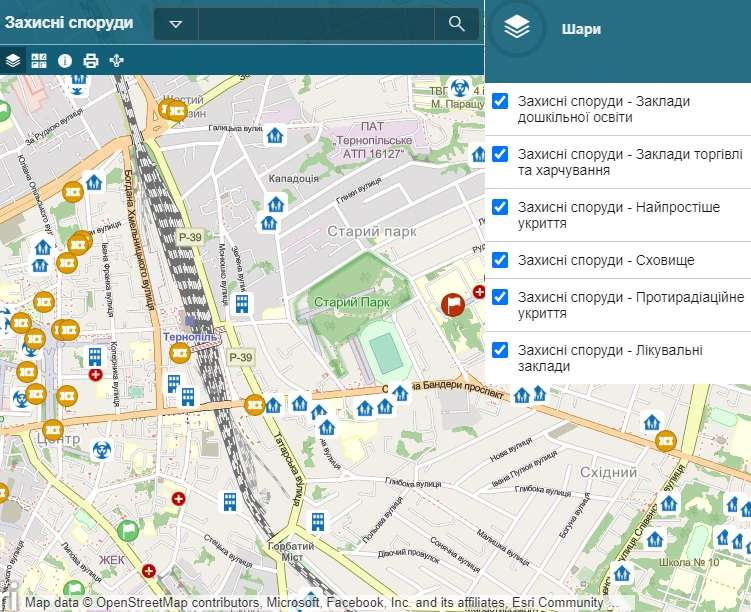The image size is (751, 612).
Task: Expand the search source dropdown arrow
Action: [176, 24]
